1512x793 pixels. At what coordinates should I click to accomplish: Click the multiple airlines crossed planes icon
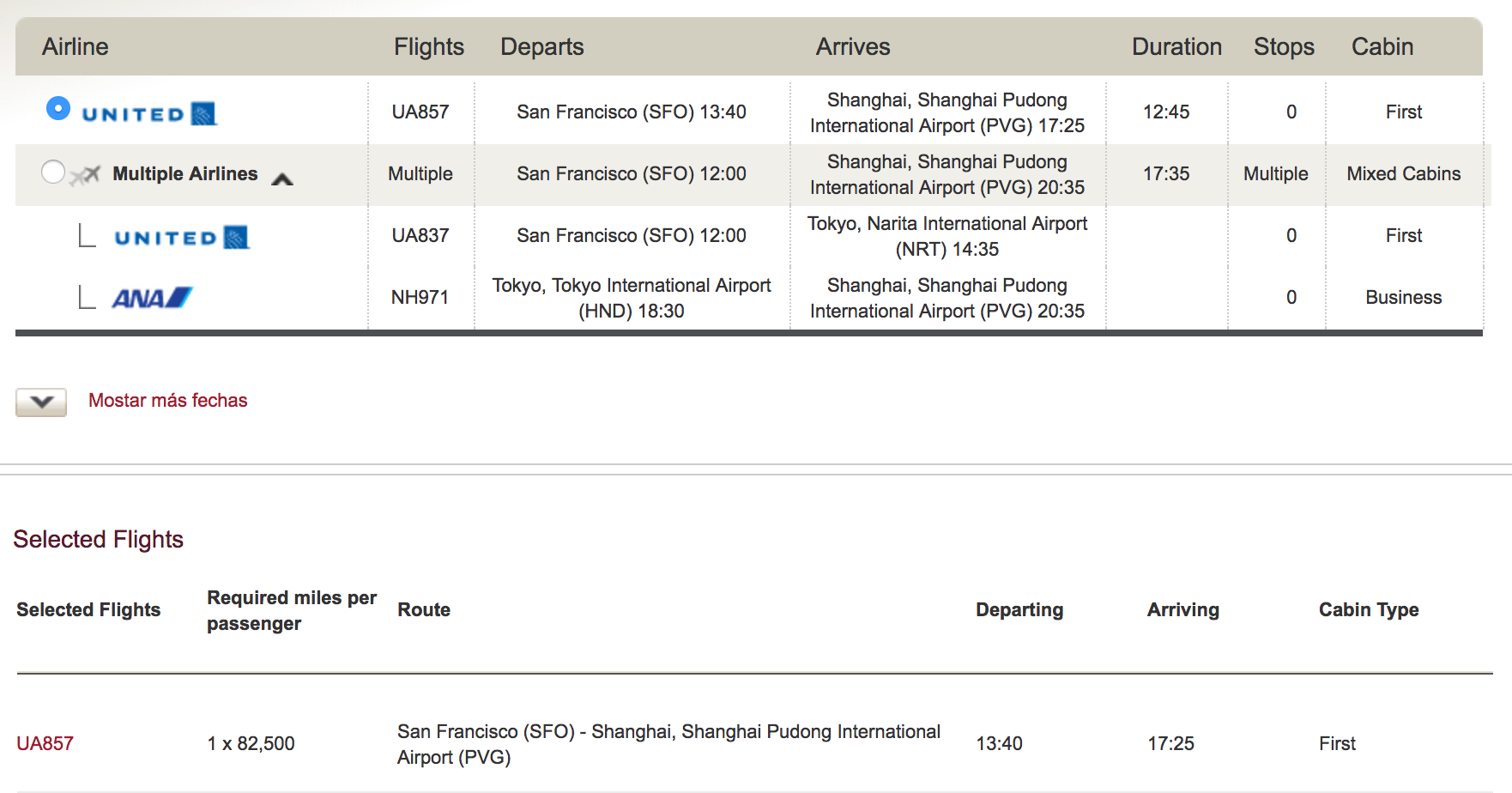(86, 175)
